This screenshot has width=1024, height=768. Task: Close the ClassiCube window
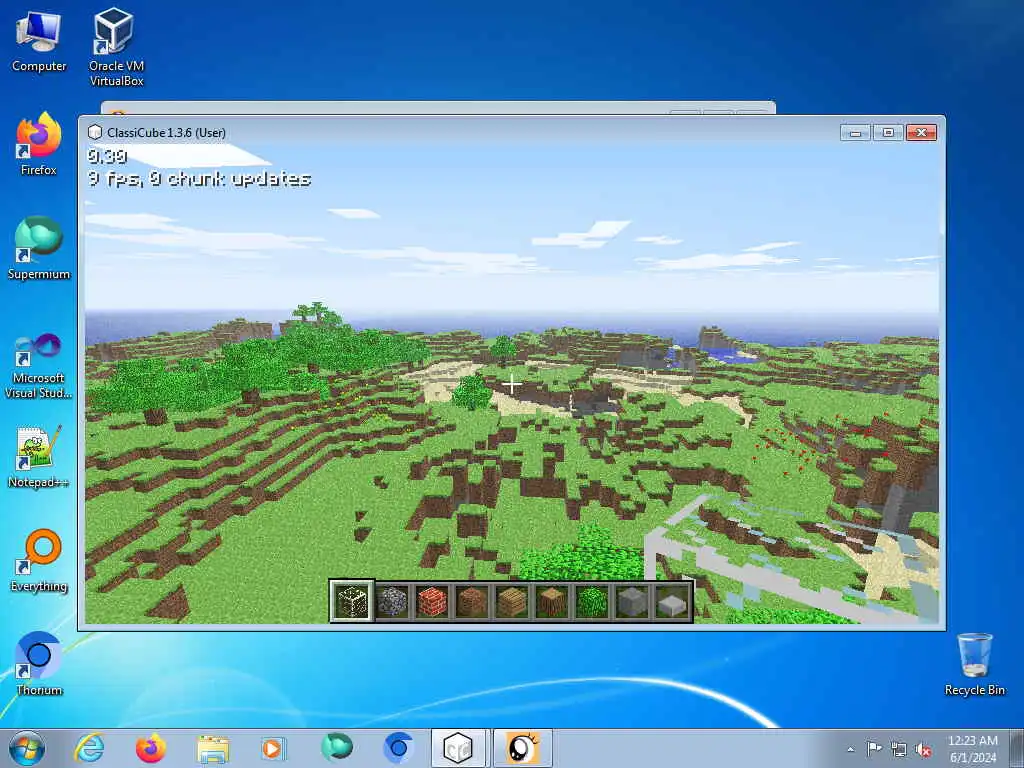click(x=921, y=133)
